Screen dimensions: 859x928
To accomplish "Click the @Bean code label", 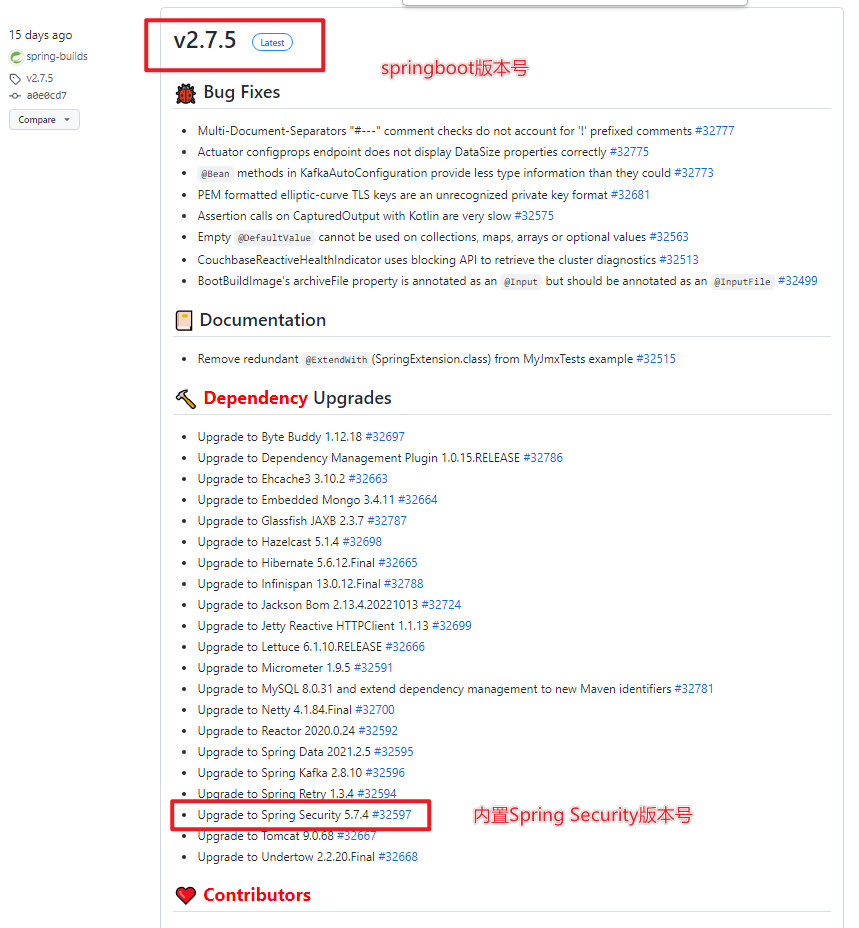I will [215, 174].
